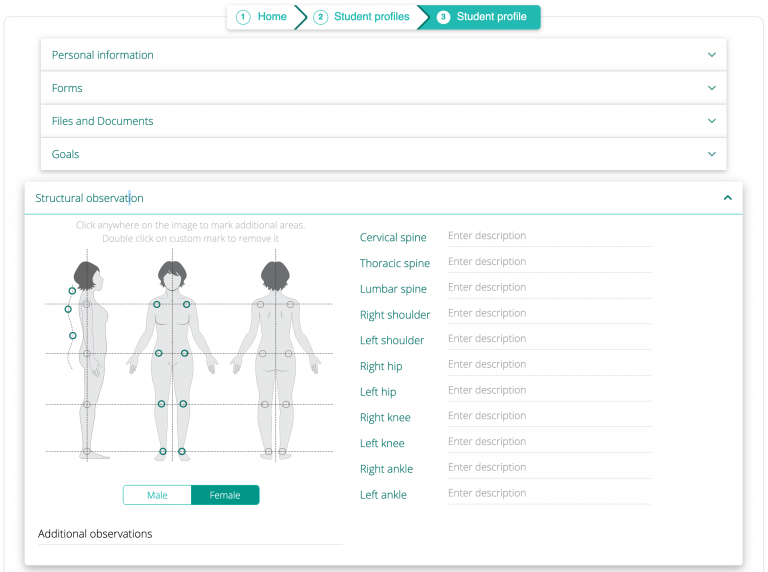
Task: Expand the Goals section chevron
Action: [x=712, y=154]
